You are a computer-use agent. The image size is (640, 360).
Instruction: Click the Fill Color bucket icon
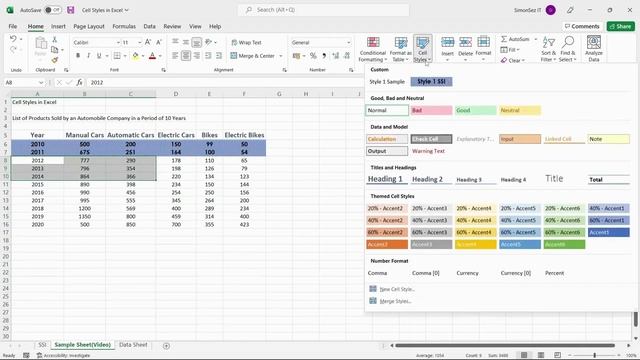[x=135, y=56]
